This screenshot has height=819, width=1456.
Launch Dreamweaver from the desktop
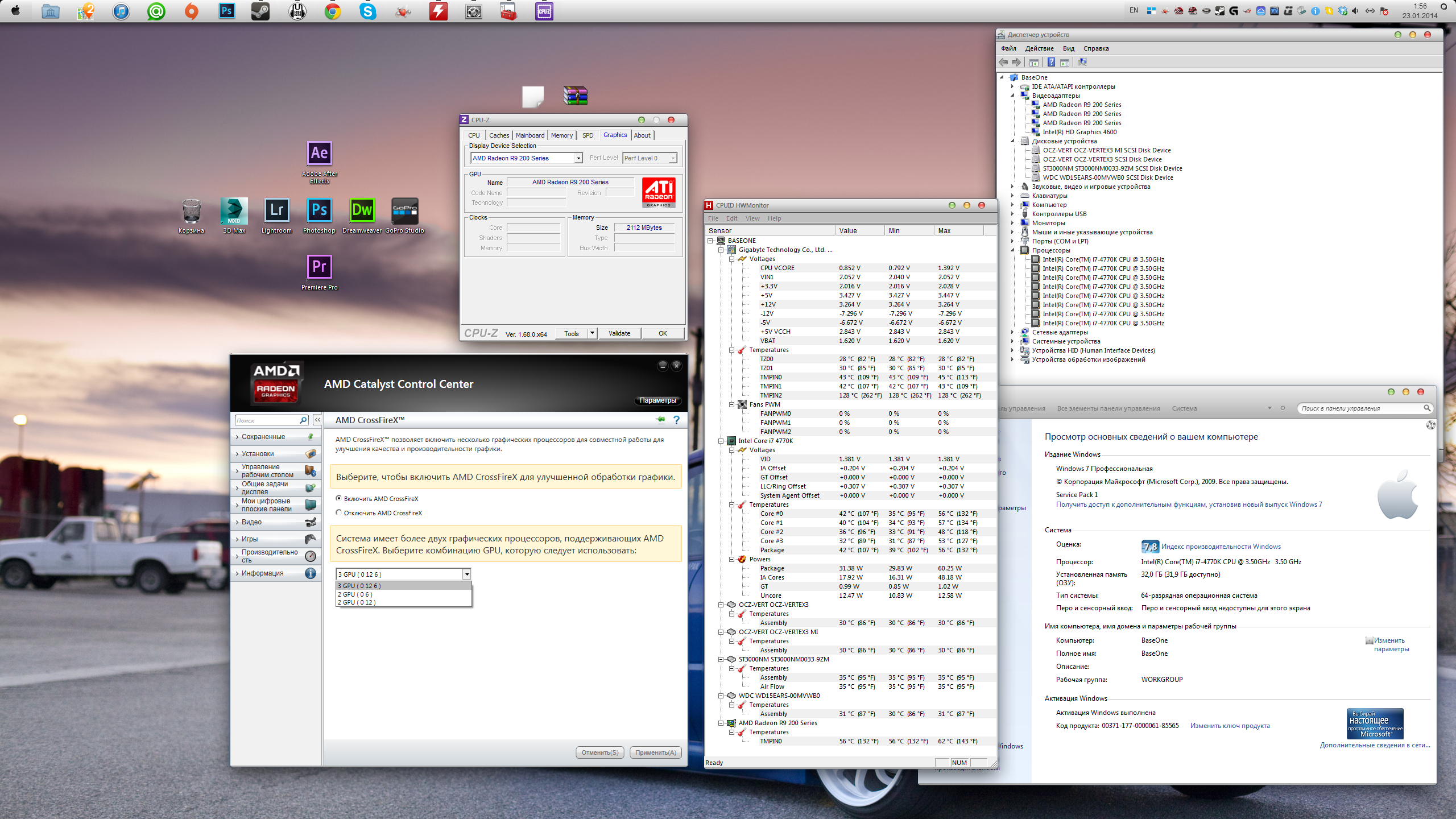click(x=362, y=210)
